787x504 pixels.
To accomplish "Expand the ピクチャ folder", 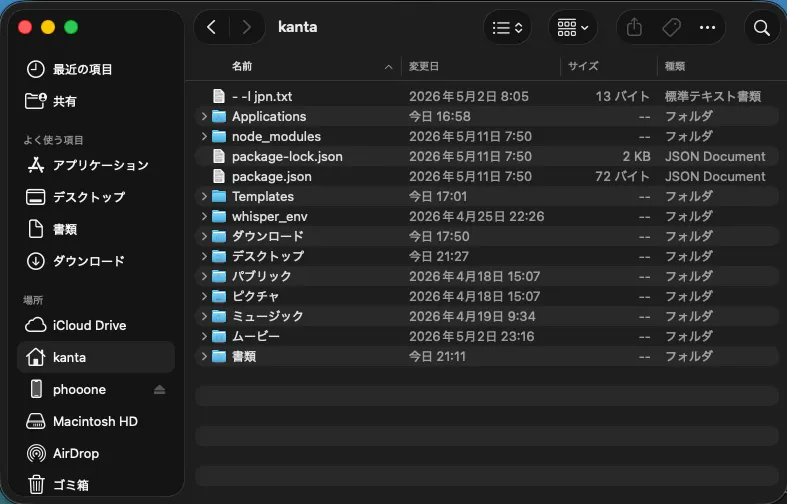I will pyautogui.click(x=204, y=296).
